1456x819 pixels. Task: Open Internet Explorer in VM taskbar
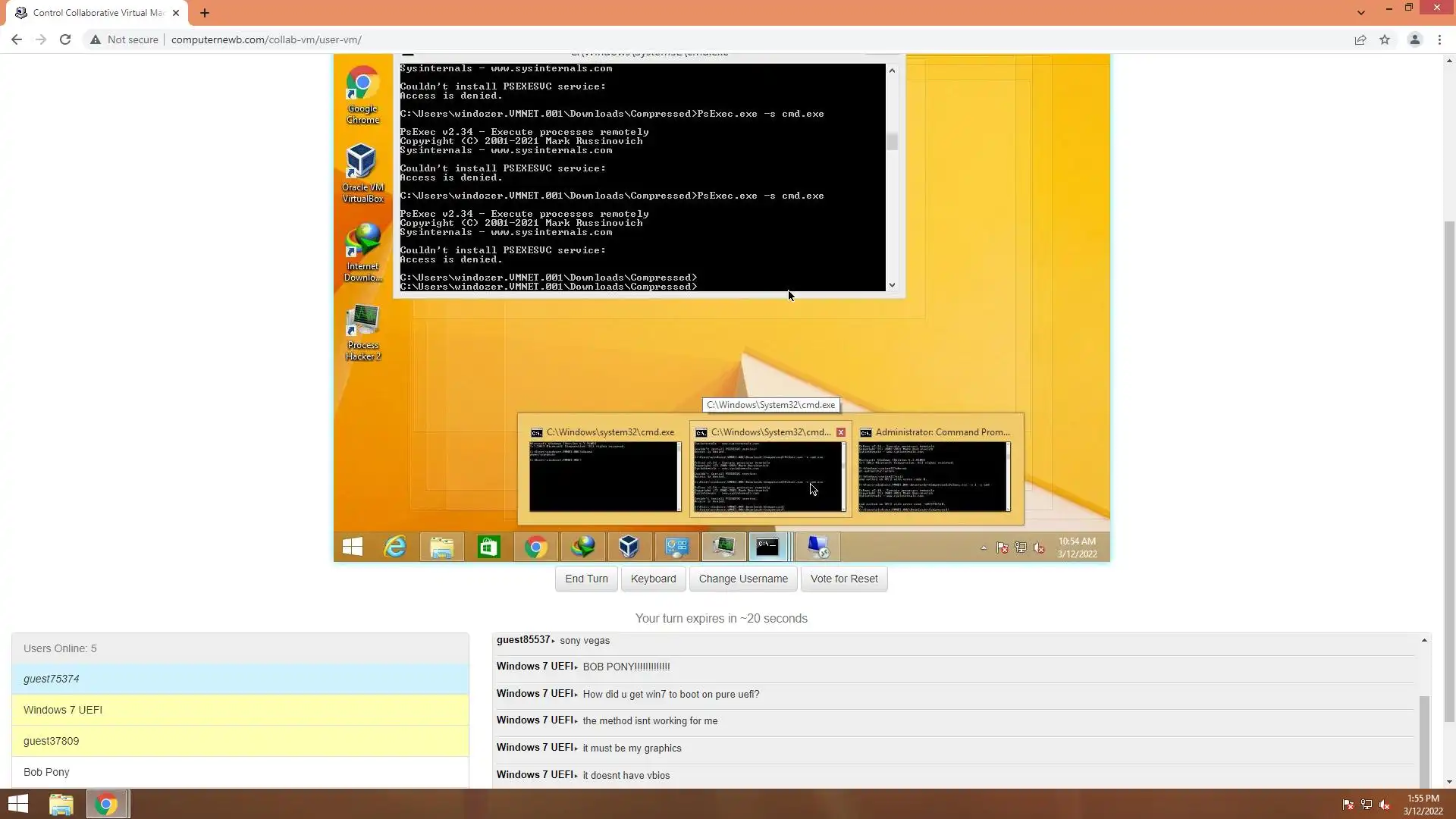[x=395, y=547]
